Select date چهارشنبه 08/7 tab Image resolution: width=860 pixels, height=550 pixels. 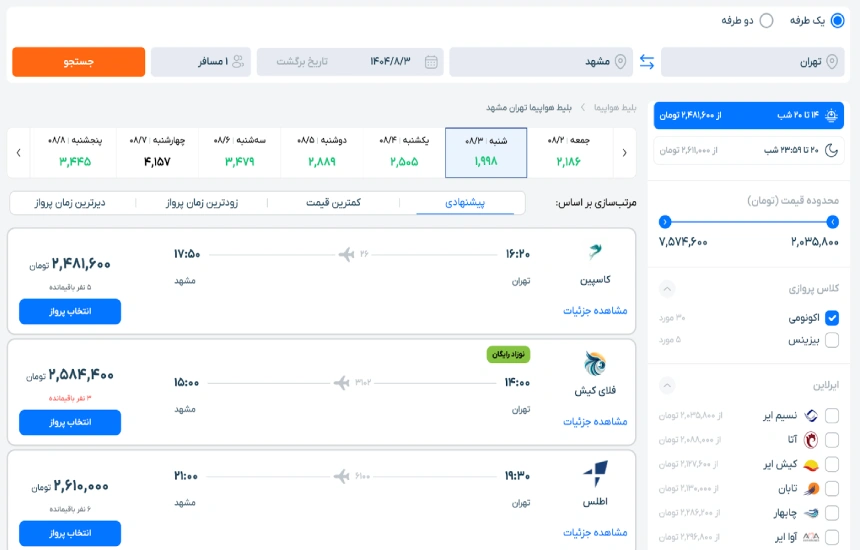[157, 152]
